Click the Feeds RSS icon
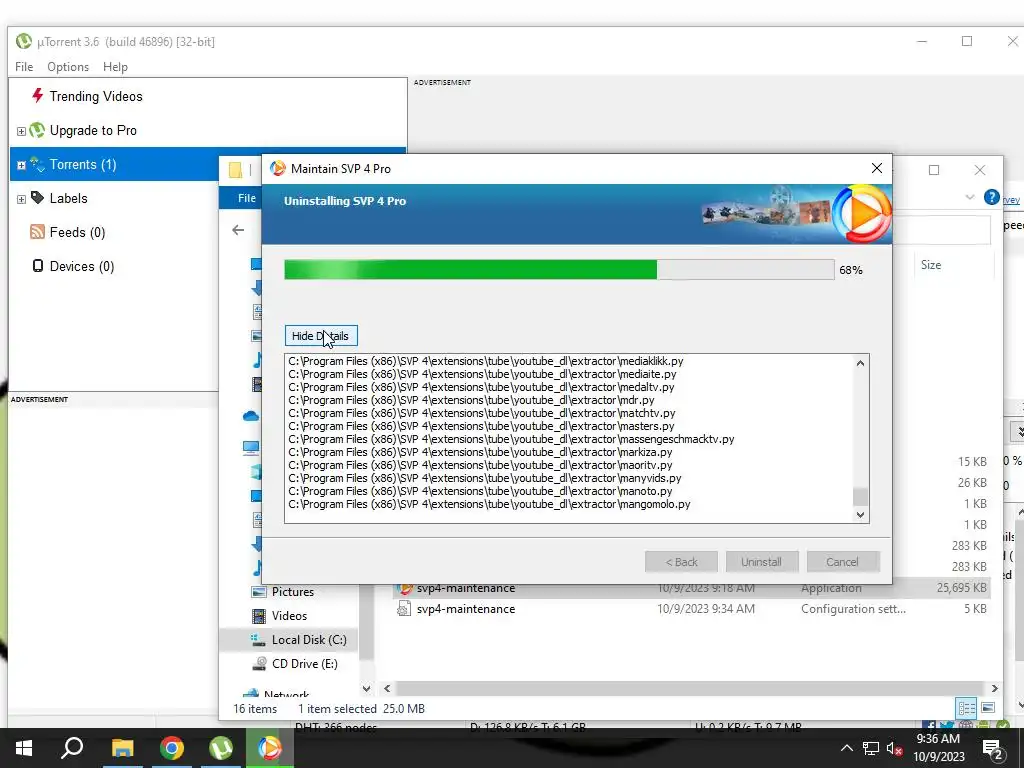Image resolution: width=1024 pixels, height=768 pixels. (37, 232)
